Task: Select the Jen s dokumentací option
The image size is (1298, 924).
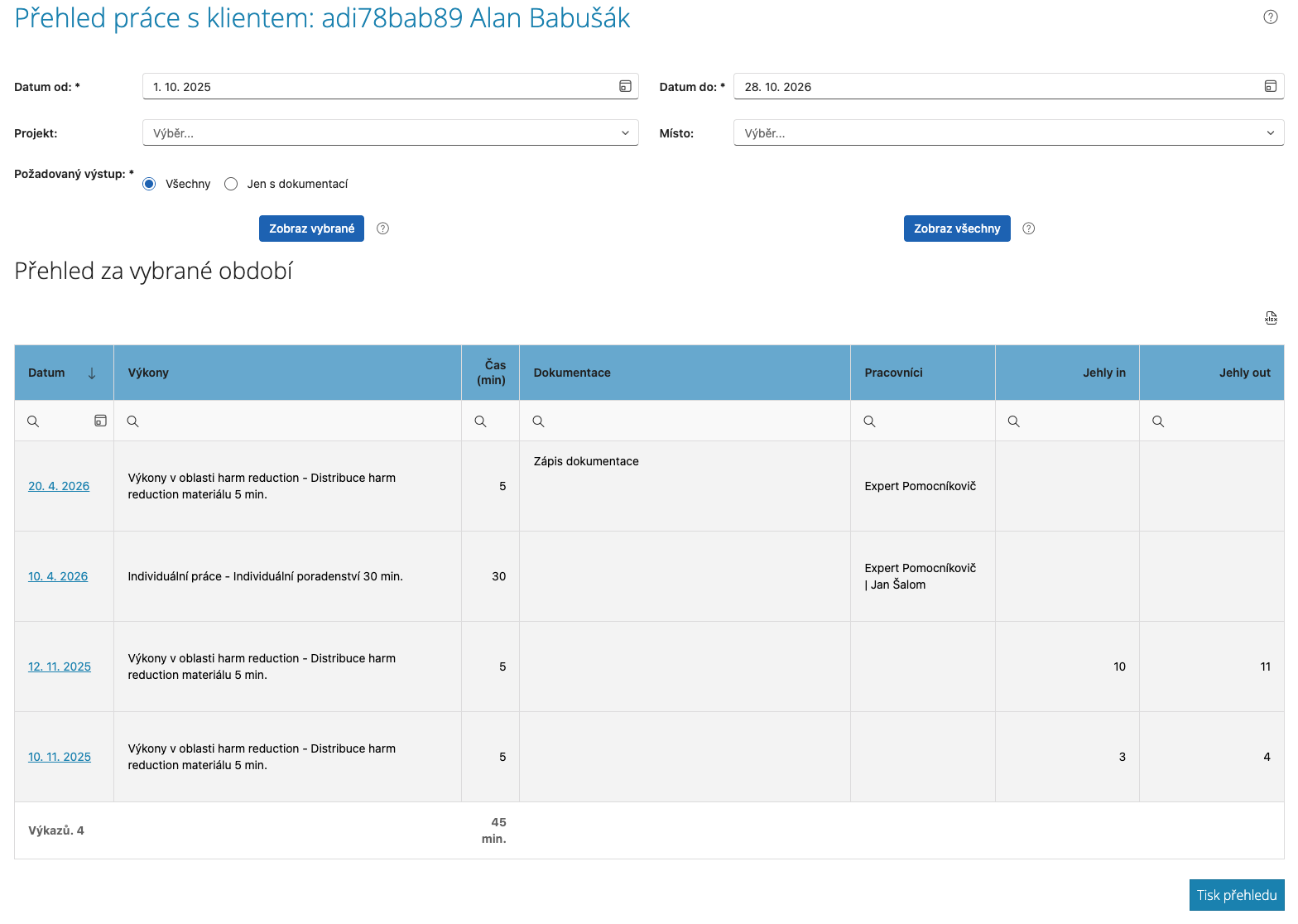Action: click(x=231, y=184)
